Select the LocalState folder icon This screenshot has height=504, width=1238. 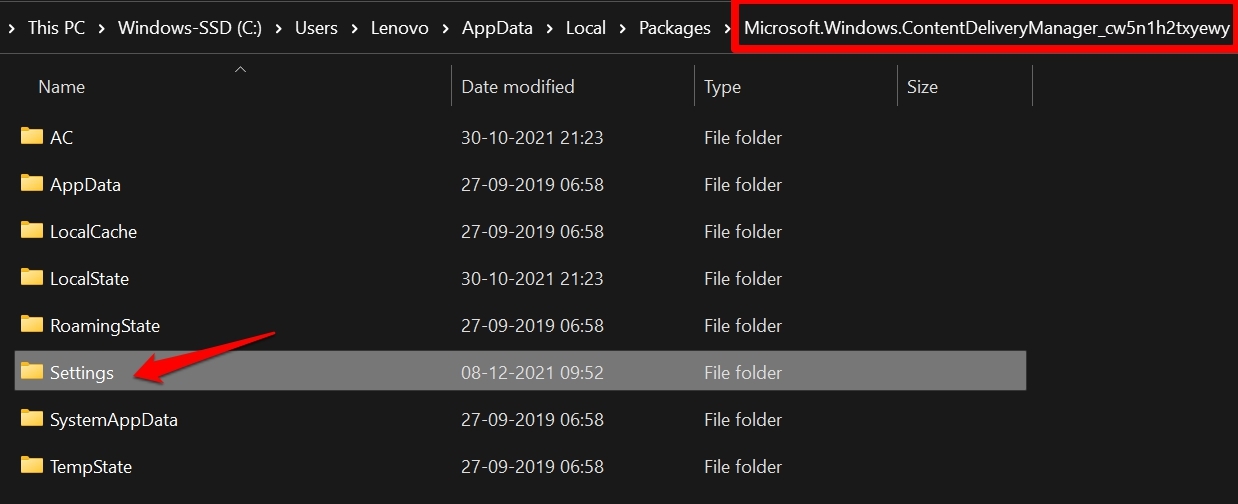point(32,278)
